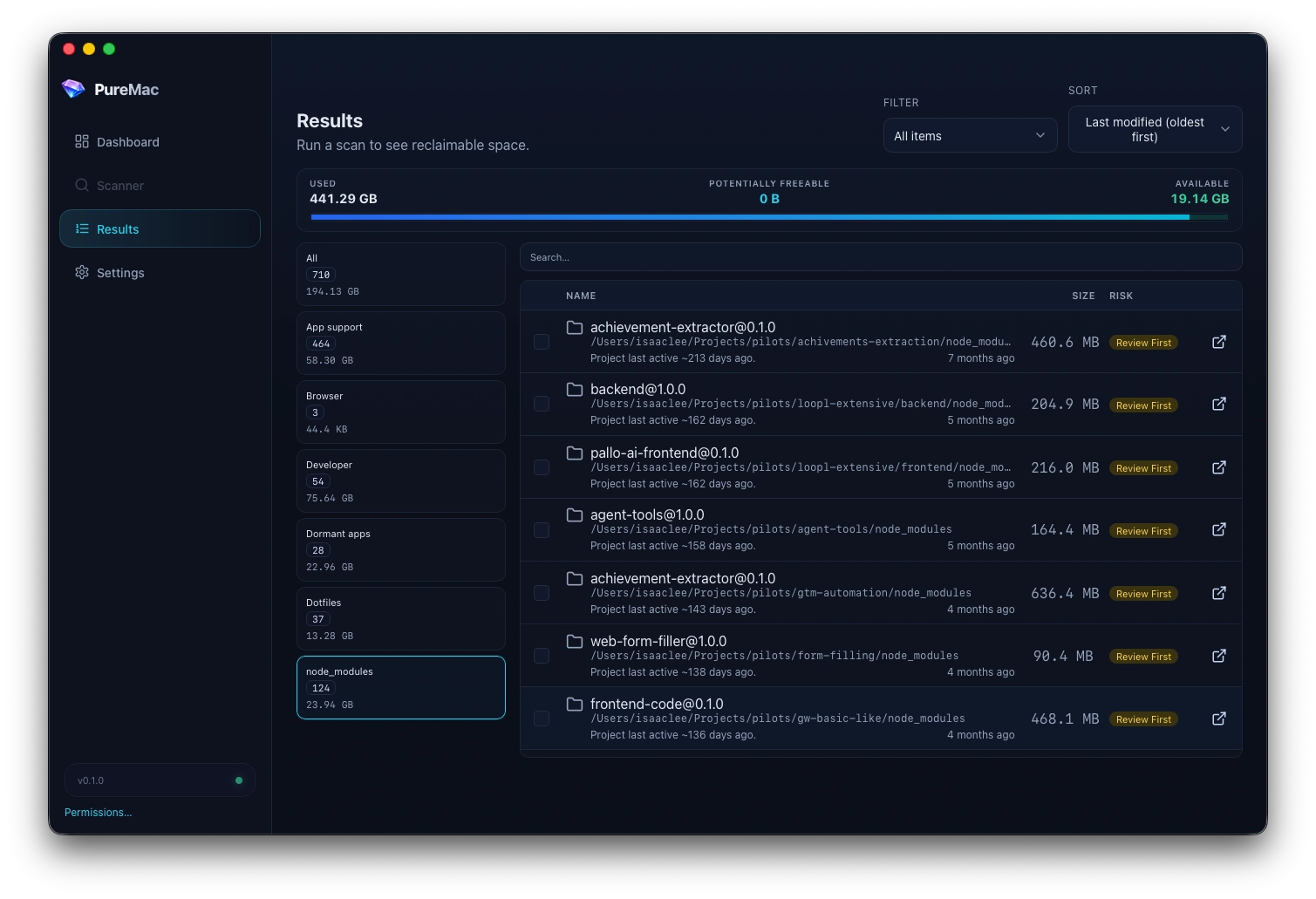Click the 19.14 GB available value
The width and height of the screenshot is (1316, 899).
[x=1200, y=199]
